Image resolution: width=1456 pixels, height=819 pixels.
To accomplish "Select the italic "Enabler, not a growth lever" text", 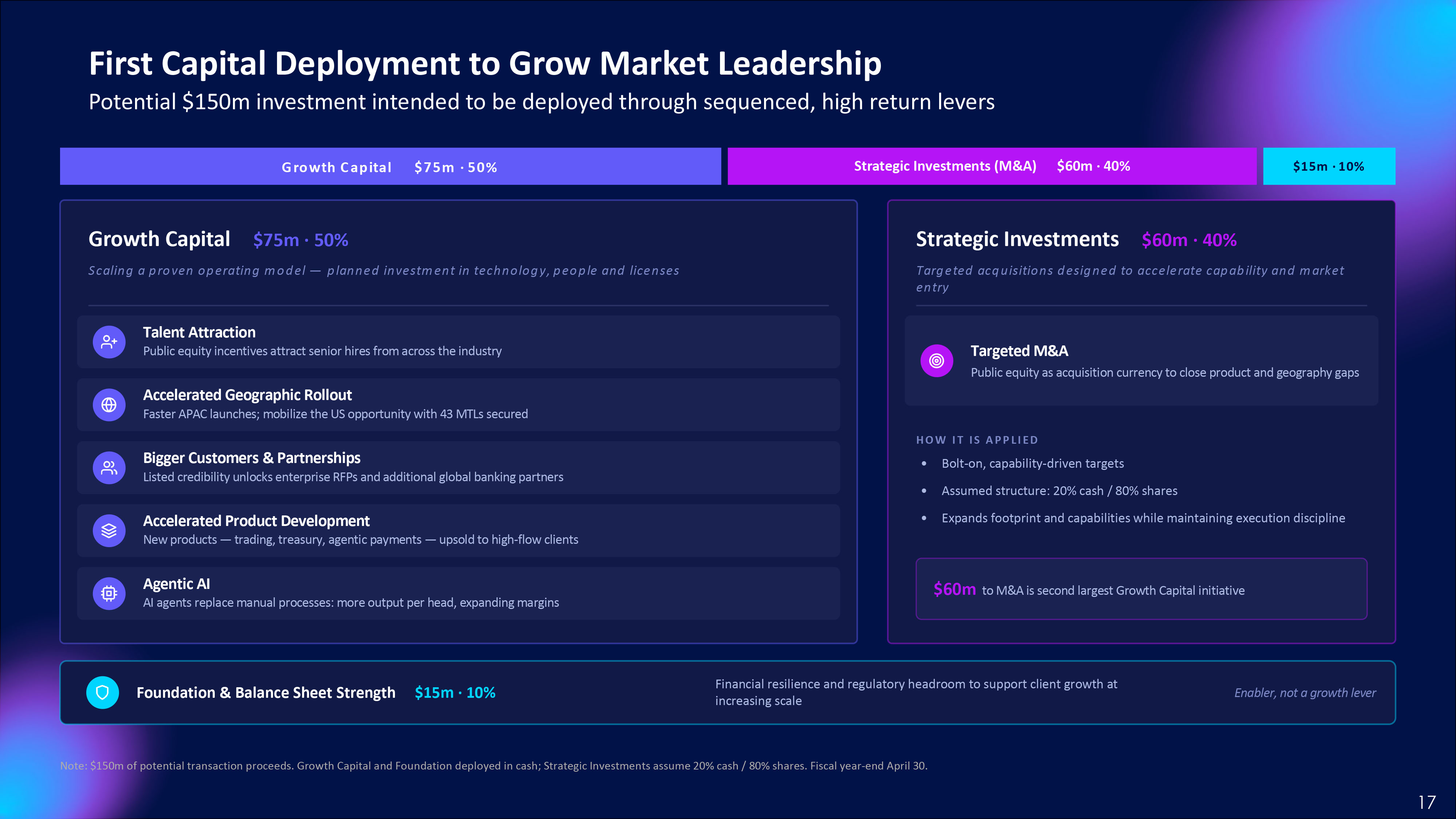I will tap(1305, 693).
